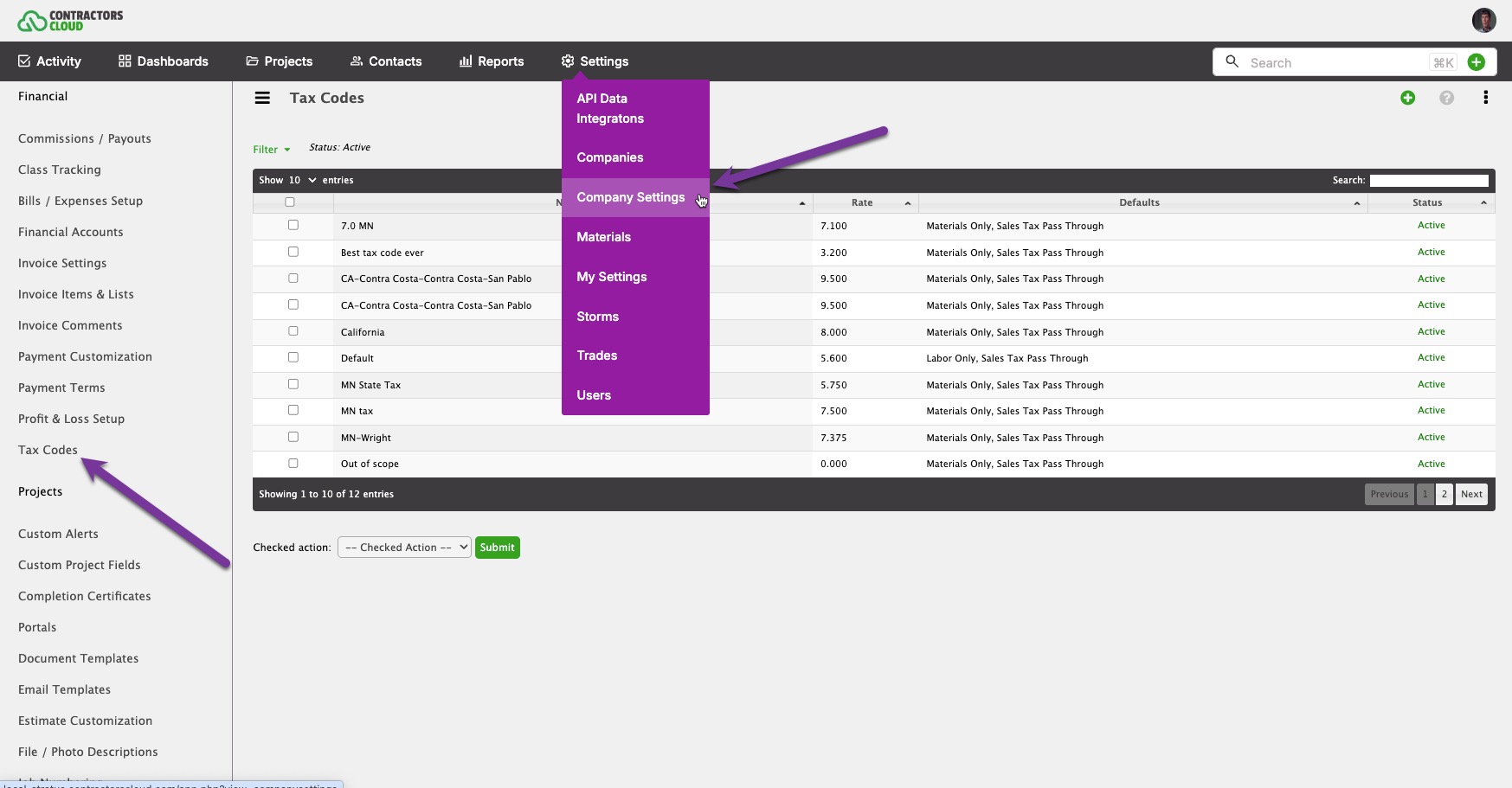Image resolution: width=1512 pixels, height=788 pixels.
Task: Open Financial Accounts sidebar link
Action: click(x=71, y=232)
